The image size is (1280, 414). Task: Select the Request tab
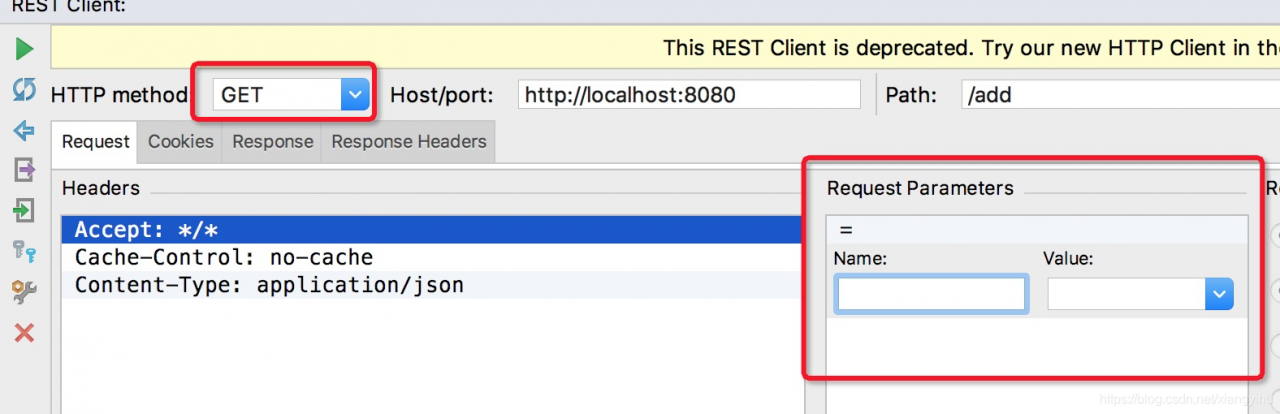pyautogui.click(x=96, y=142)
